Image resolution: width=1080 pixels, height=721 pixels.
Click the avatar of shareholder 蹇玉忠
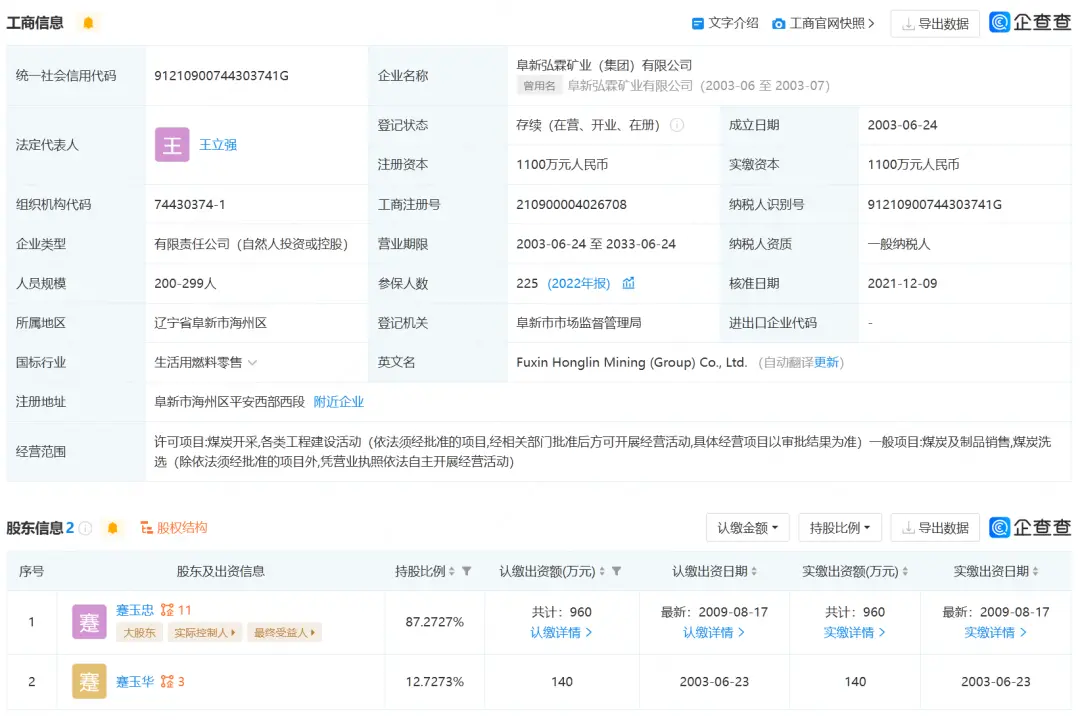[x=89, y=622]
